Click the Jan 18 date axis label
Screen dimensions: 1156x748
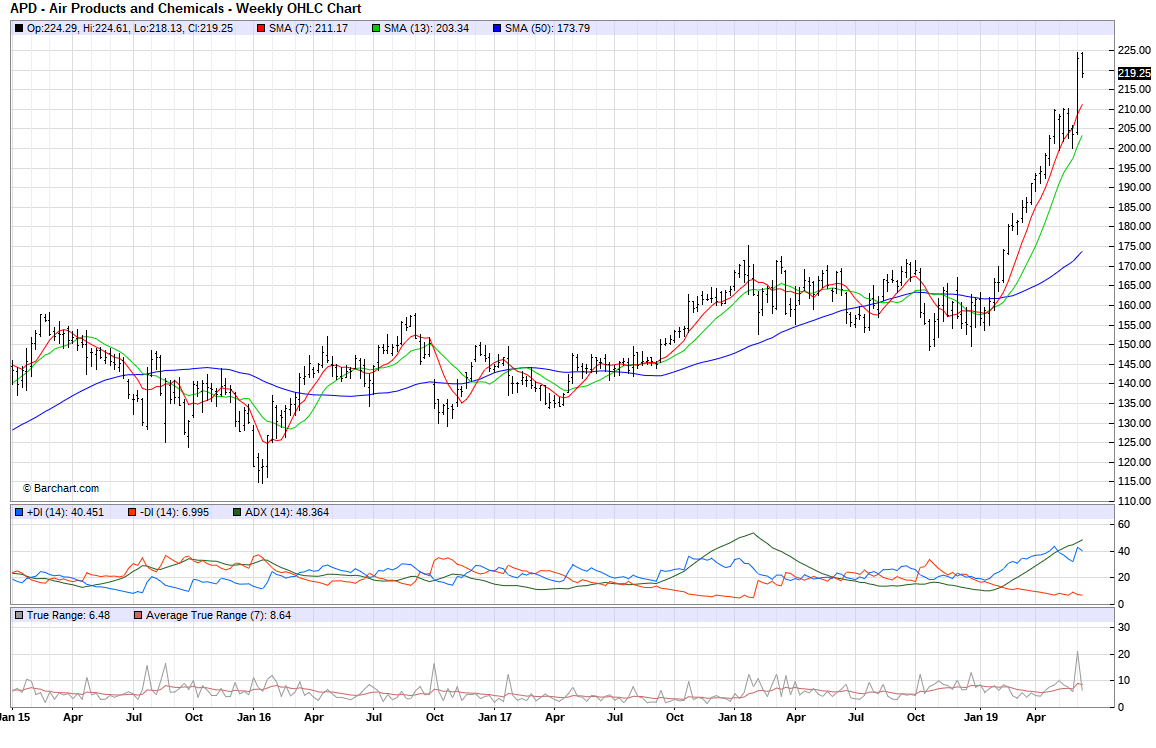pyautogui.click(x=735, y=717)
